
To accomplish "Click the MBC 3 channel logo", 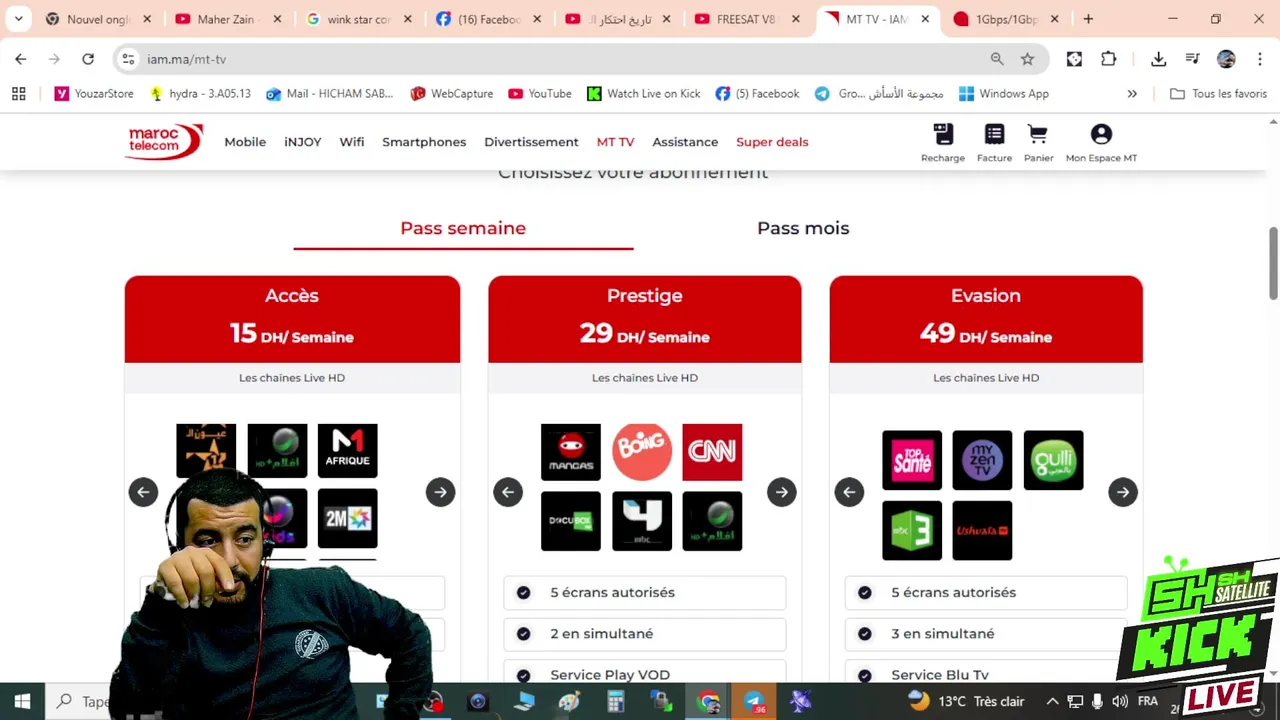I will (912, 530).
